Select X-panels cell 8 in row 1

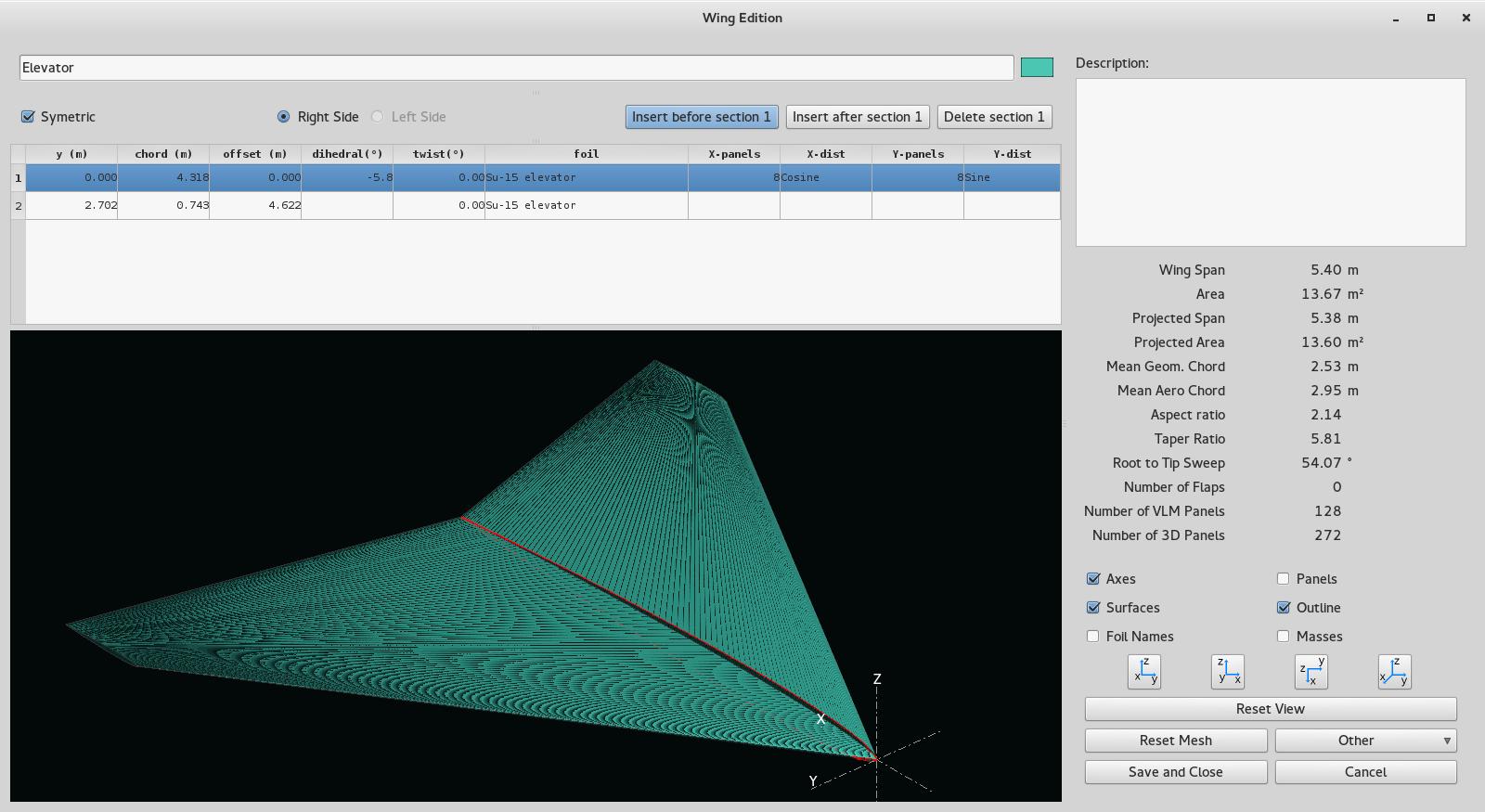734,177
